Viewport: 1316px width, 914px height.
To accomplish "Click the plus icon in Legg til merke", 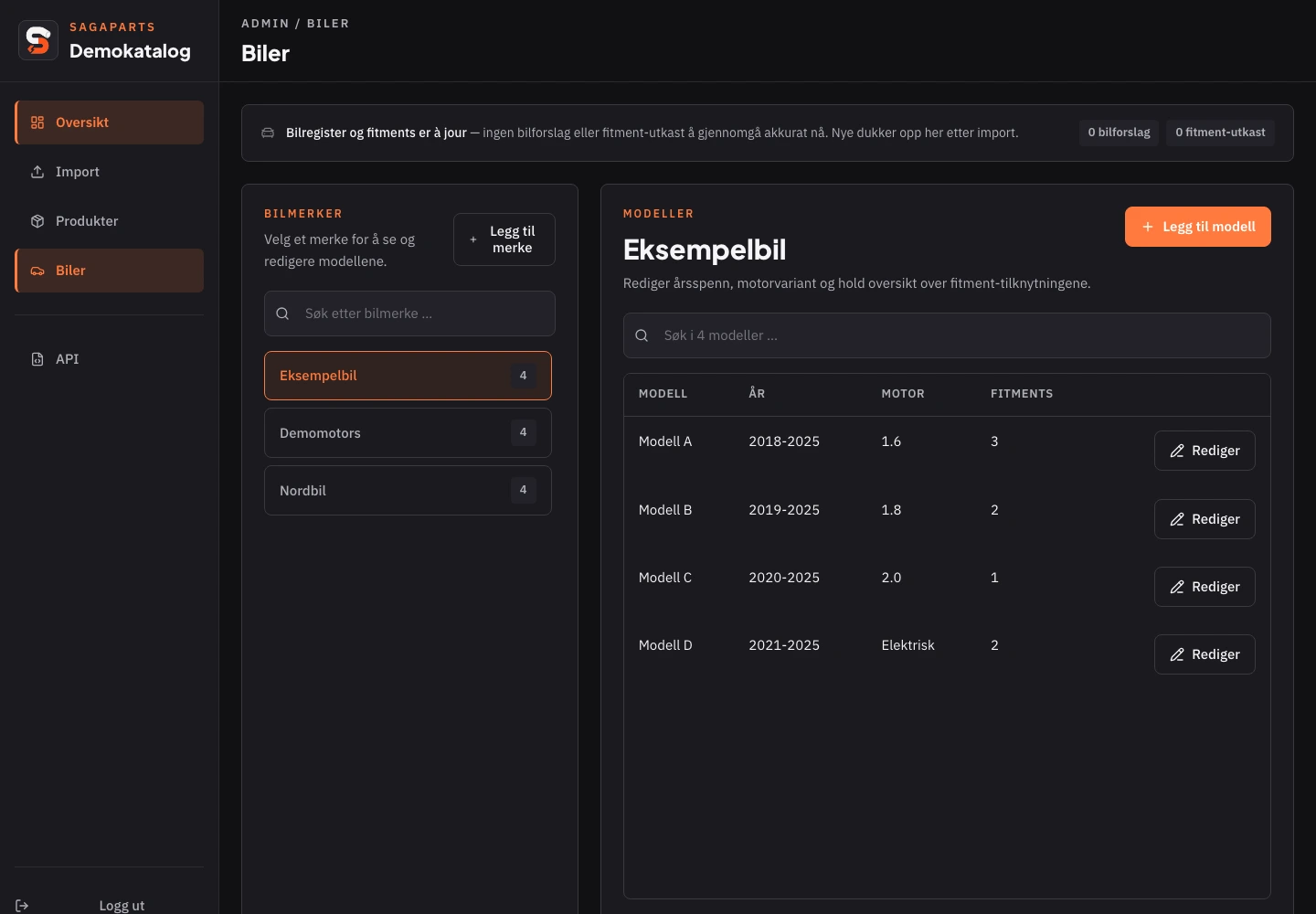I will [473, 239].
